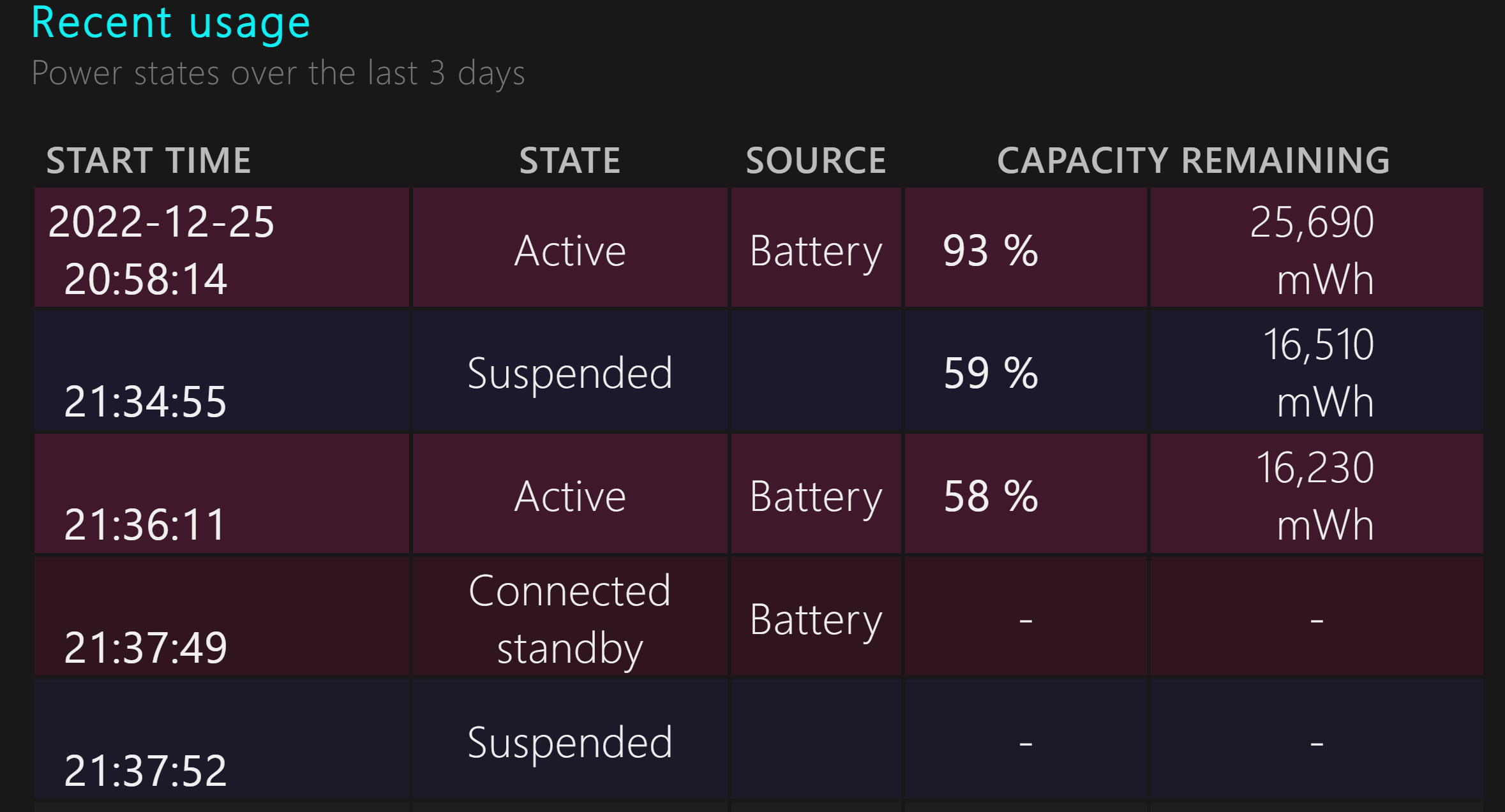
Task: Click the SOURCE column header
Action: (x=816, y=160)
